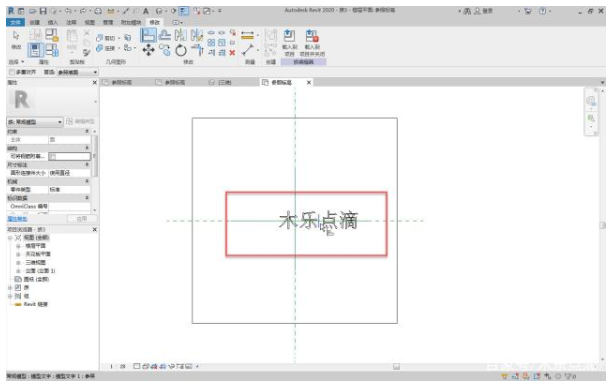The image size is (613, 388).
Task: Open the Prefer reference dropdown in options bar
Action: click(x=78, y=72)
